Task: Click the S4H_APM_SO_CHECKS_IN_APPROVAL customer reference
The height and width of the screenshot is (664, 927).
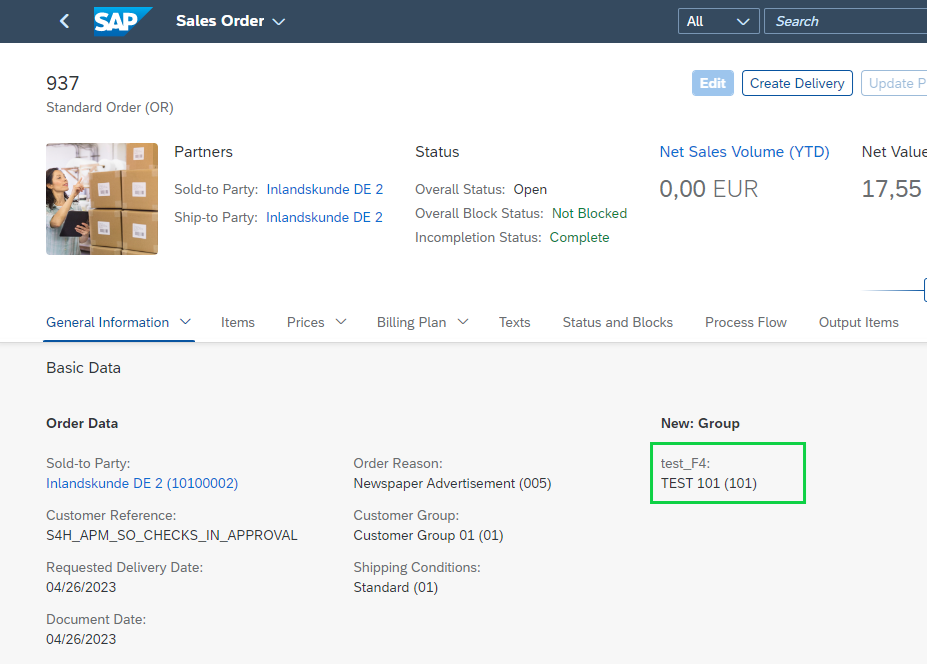Action: [172, 535]
